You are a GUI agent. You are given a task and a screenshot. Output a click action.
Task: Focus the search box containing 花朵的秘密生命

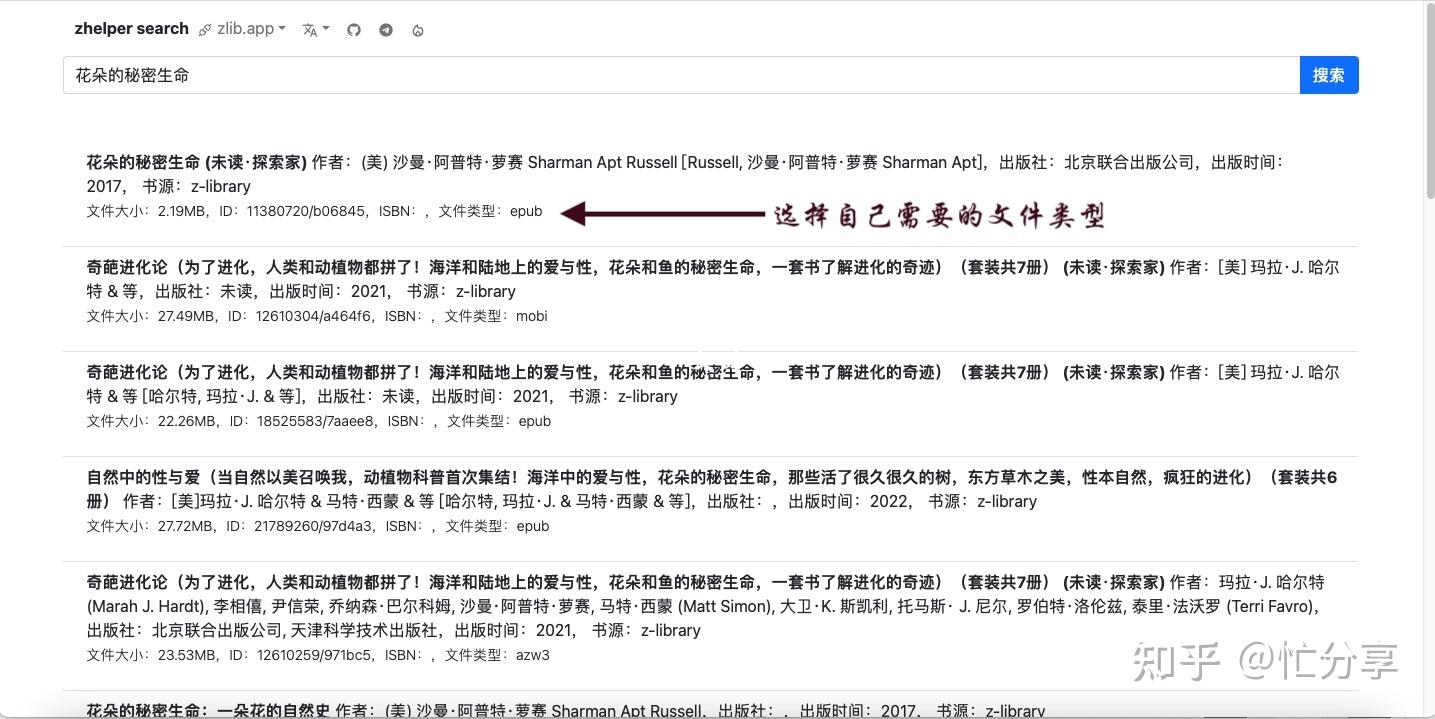(x=681, y=75)
